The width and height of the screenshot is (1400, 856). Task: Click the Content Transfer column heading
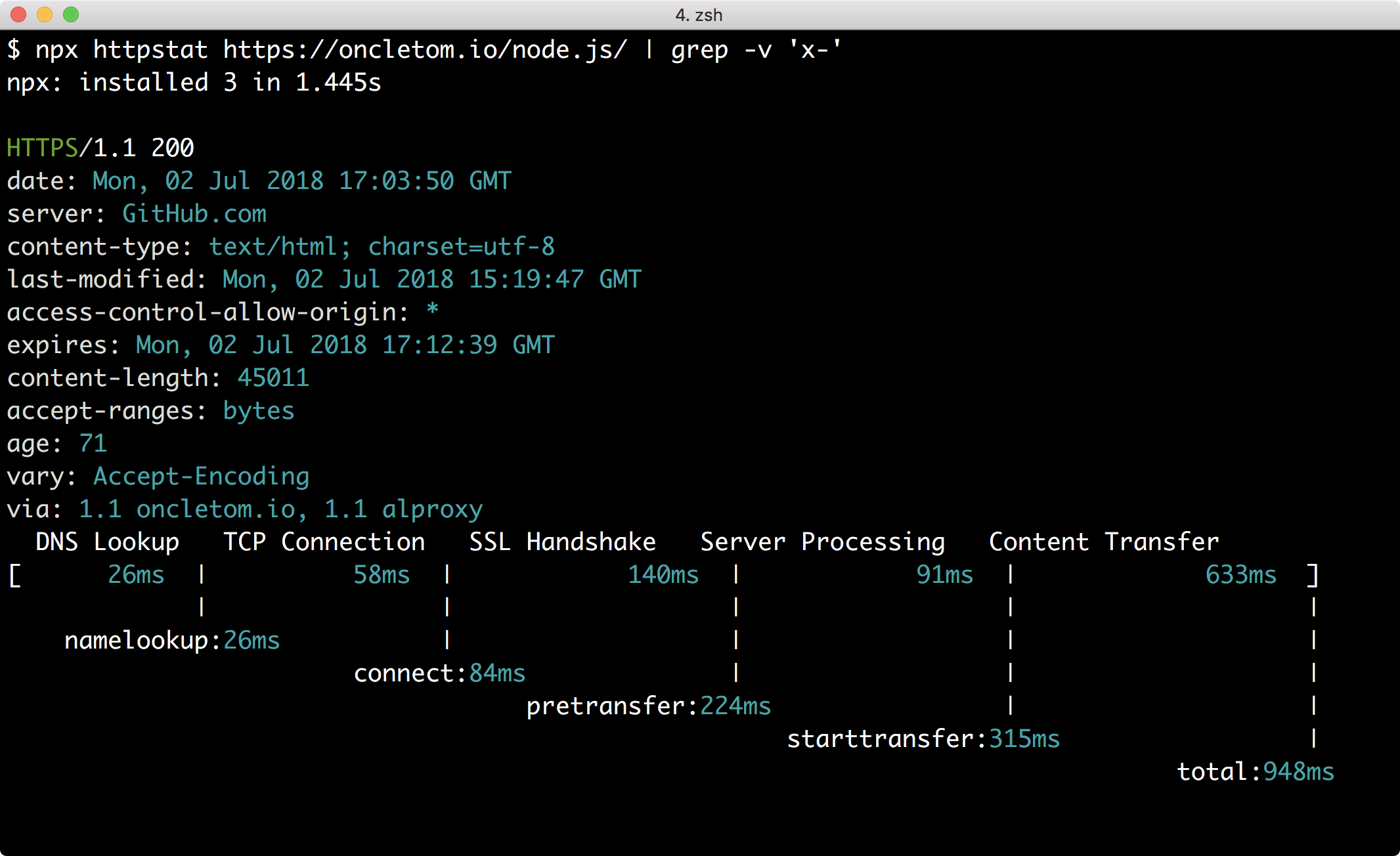pyautogui.click(x=1103, y=542)
